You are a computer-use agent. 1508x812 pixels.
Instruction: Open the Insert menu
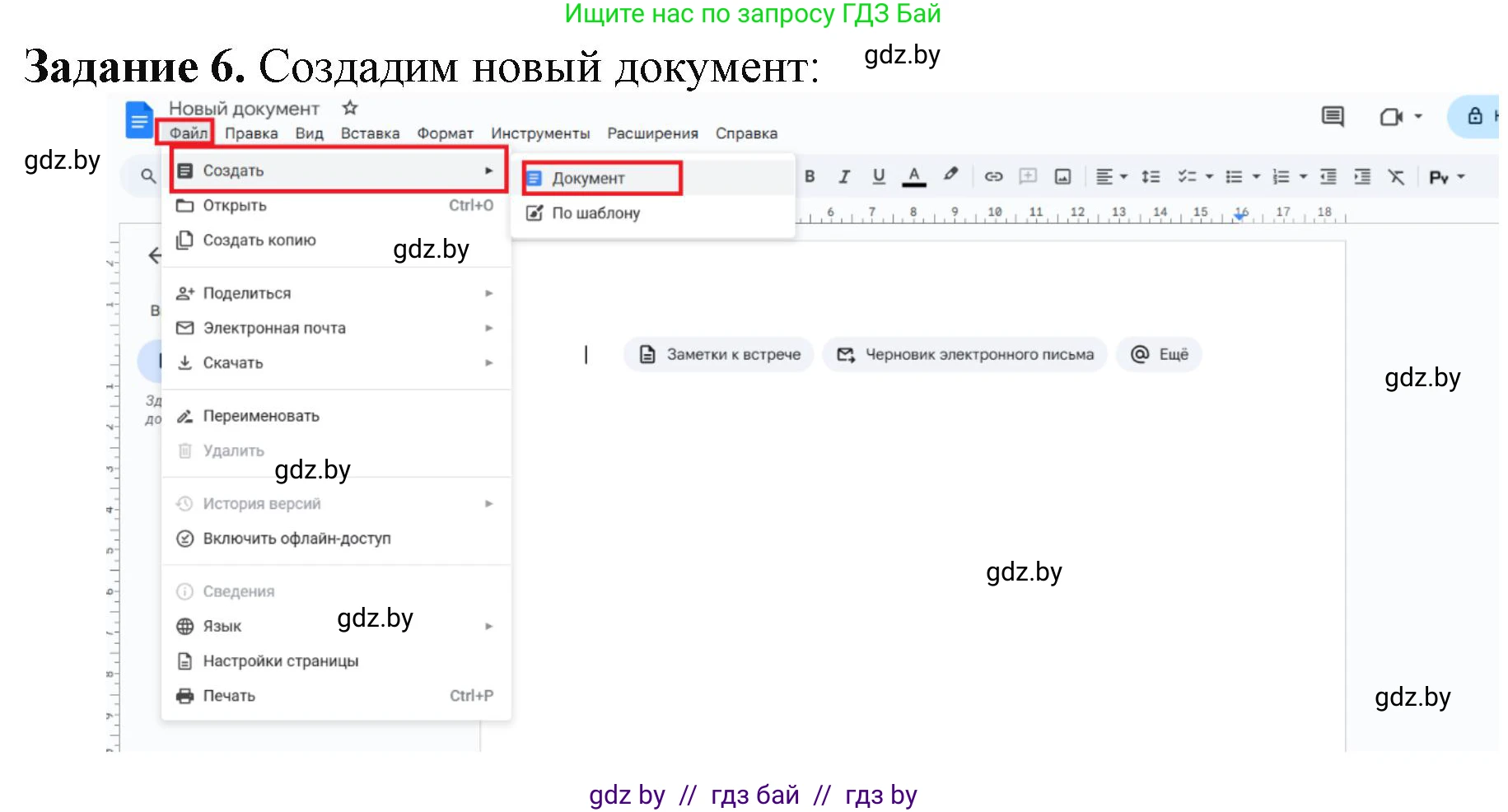click(370, 133)
